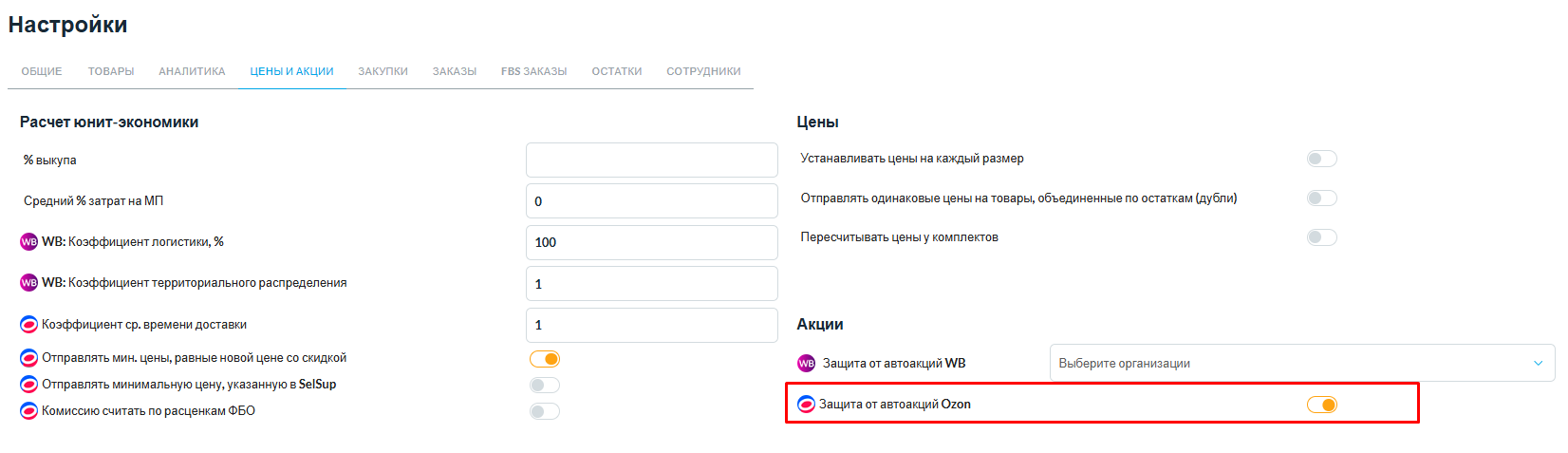
Task: Click Ozon icon next to Защита от автоакций Ozon
Action: [x=806, y=405]
